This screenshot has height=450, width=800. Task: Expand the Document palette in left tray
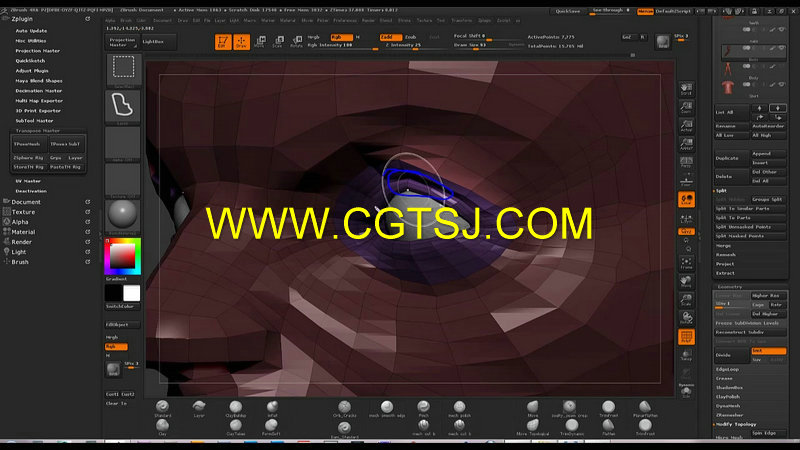(26, 202)
